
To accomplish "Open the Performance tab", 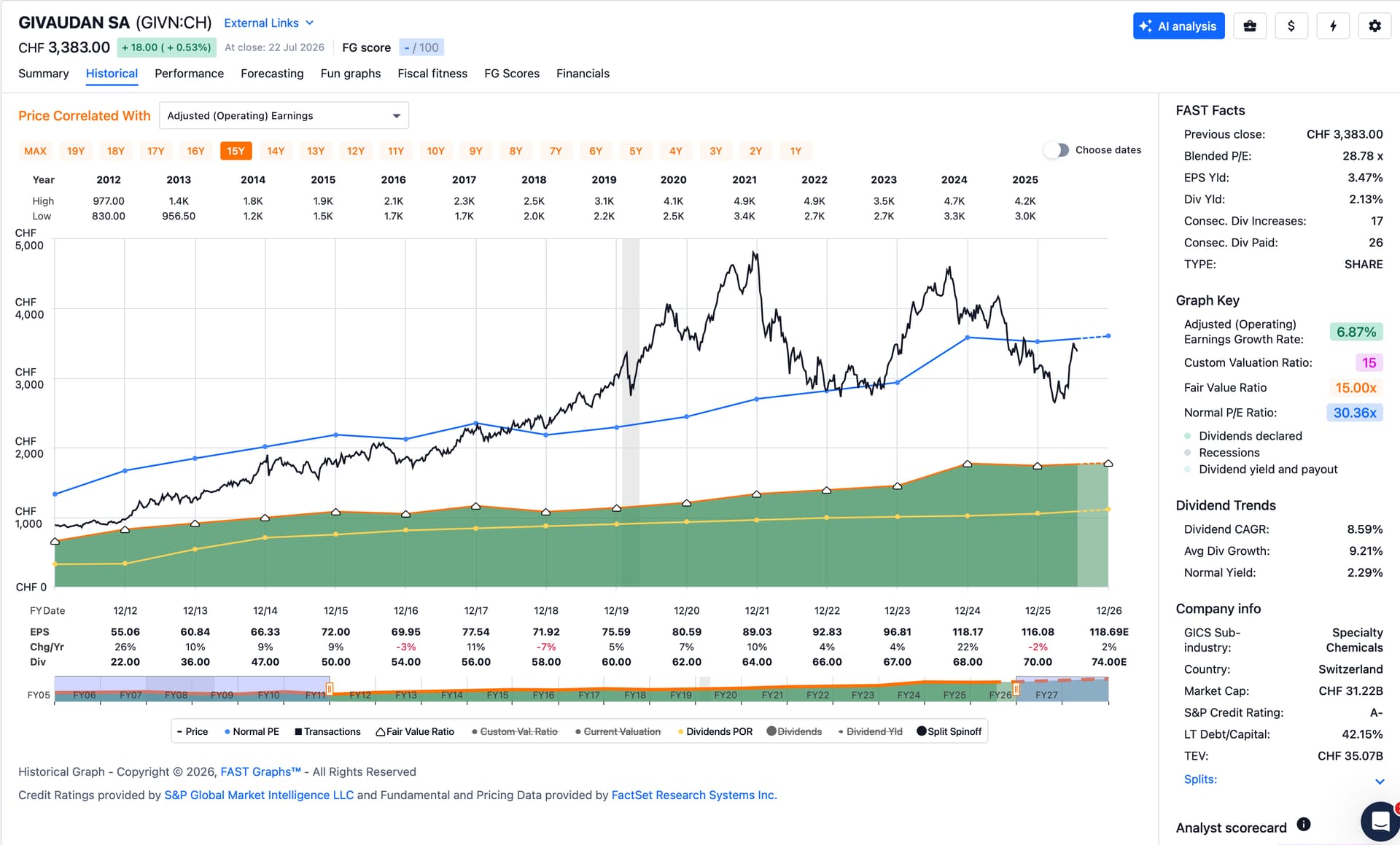I will coord(189,74).
